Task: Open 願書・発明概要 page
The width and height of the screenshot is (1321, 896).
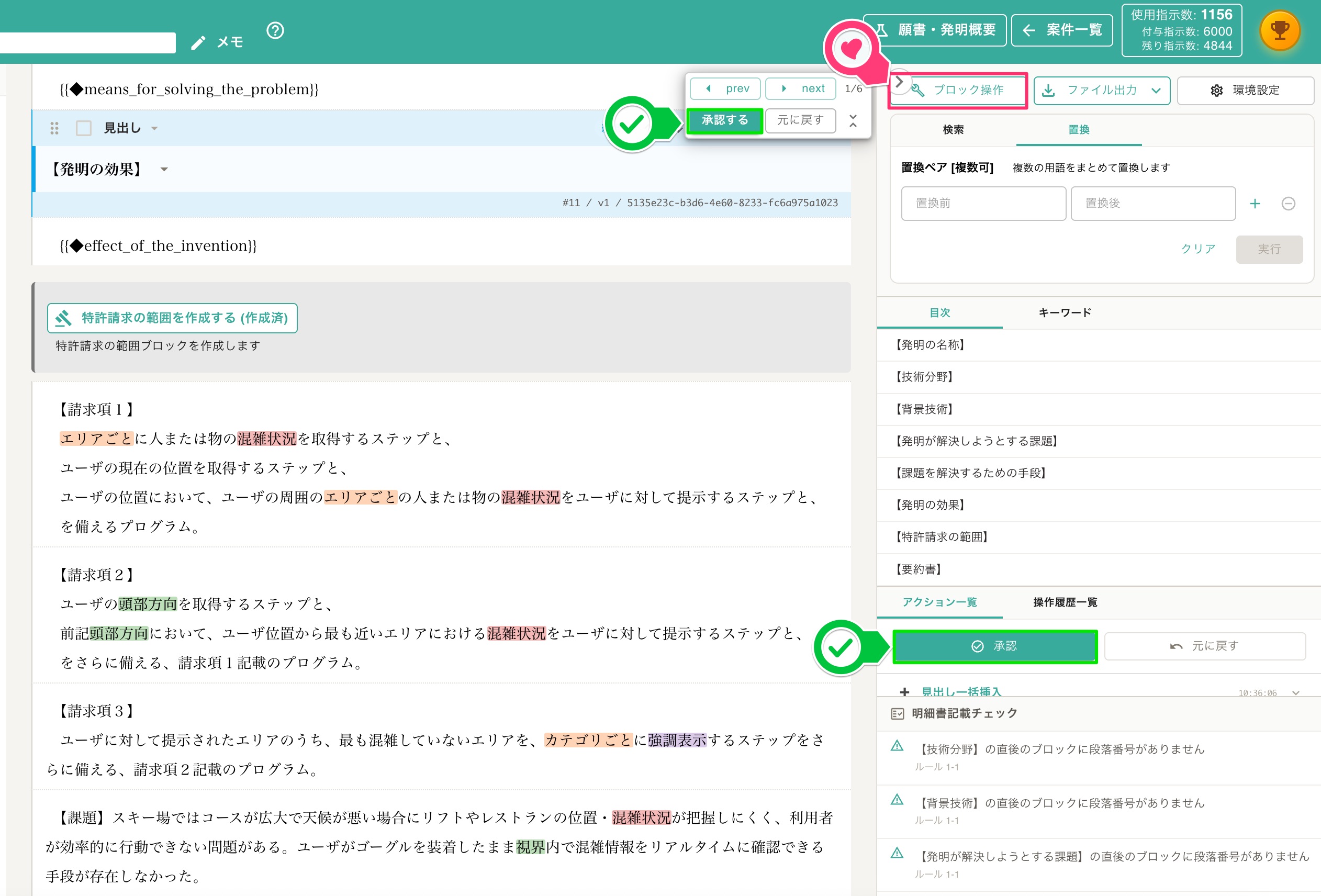Action: [x=936, y=30]
